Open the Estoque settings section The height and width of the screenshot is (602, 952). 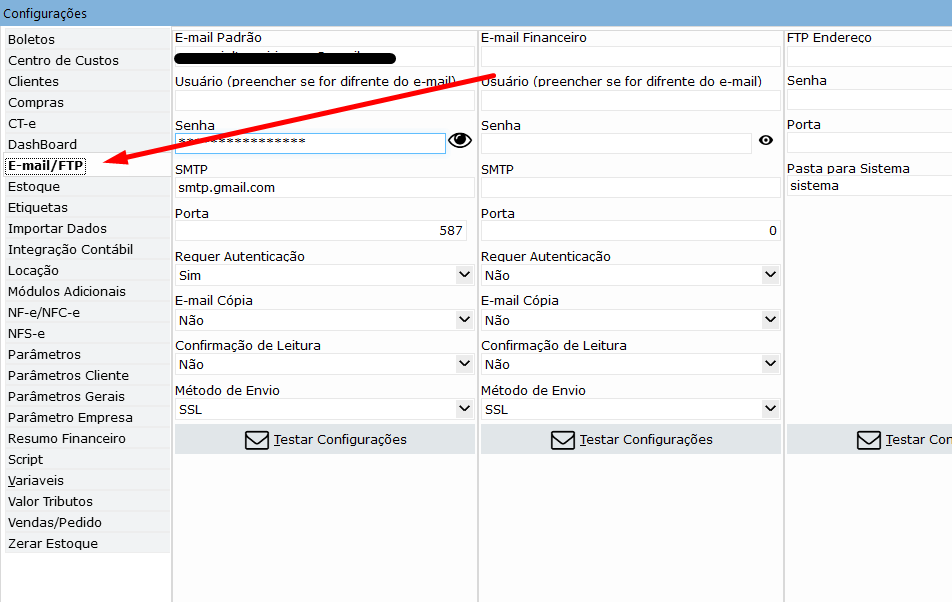34,187
